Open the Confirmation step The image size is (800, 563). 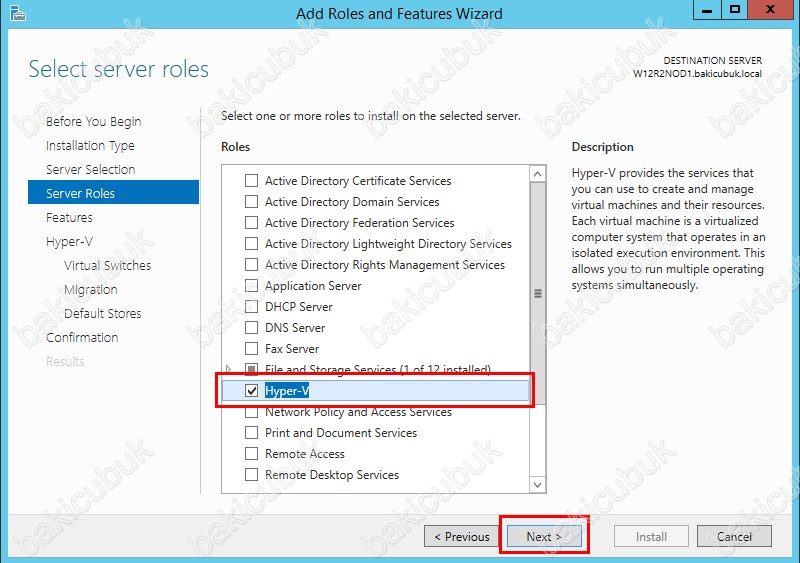click(82, 337)
